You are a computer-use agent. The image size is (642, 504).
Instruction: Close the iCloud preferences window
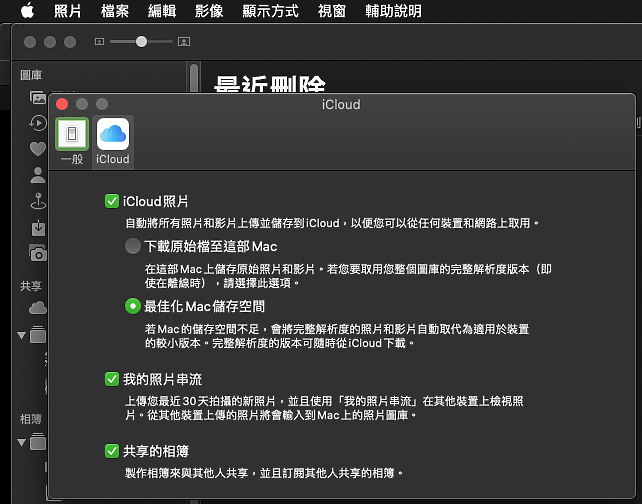[62, 104]
